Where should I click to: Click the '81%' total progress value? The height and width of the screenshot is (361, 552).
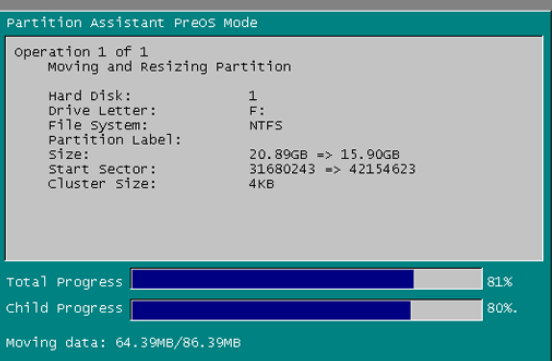[500, 282]
